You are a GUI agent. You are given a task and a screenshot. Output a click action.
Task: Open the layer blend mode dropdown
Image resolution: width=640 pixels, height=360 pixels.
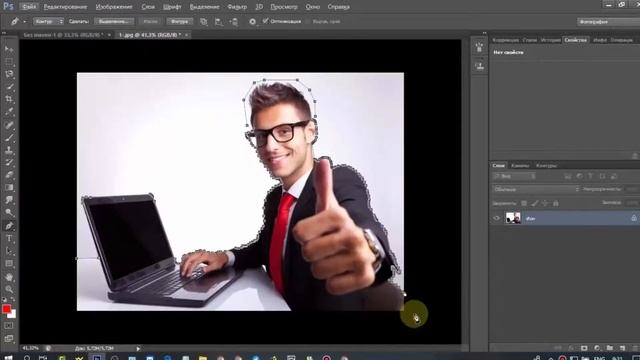click(536, 189)
